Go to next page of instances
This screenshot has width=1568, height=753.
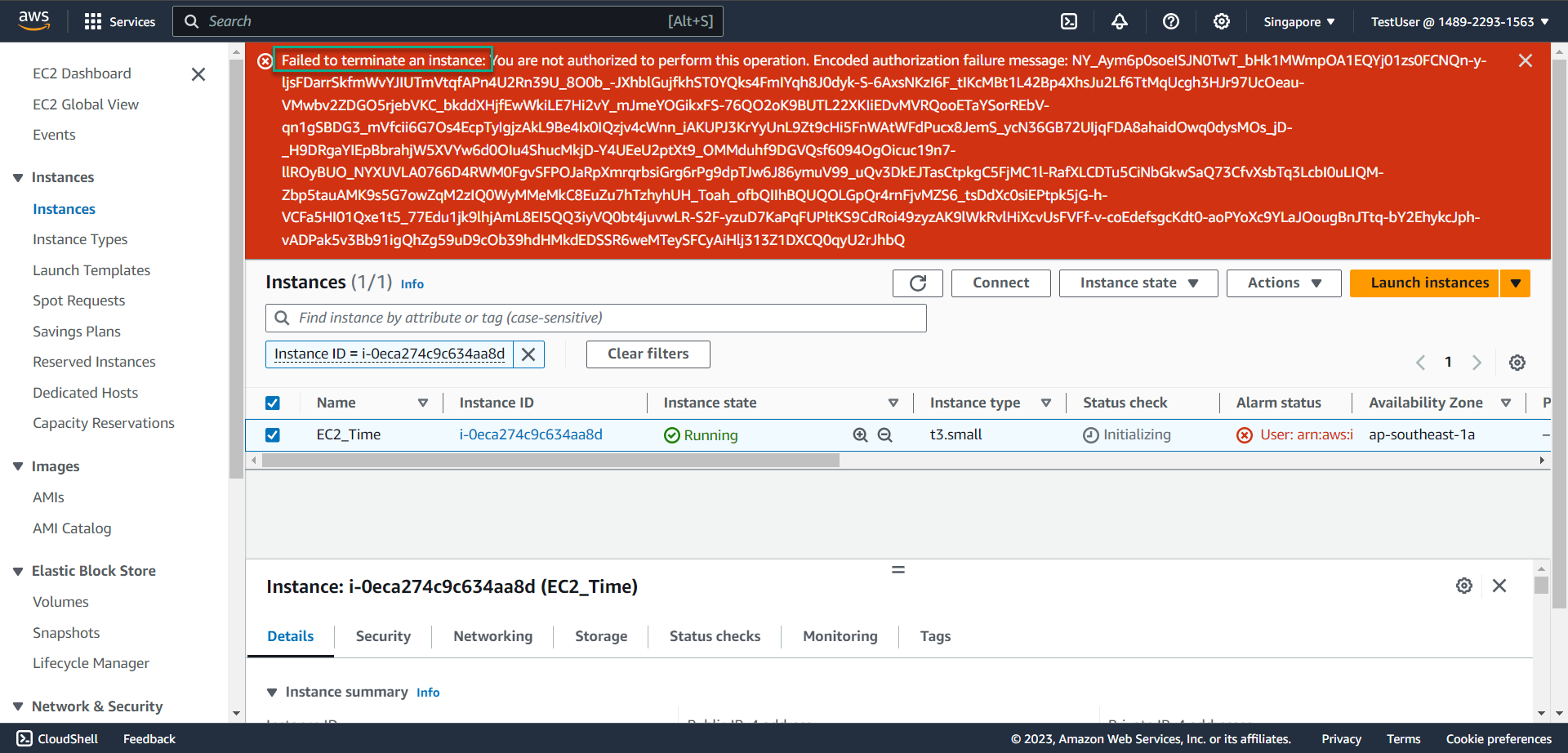click(x=1477, y=363)
